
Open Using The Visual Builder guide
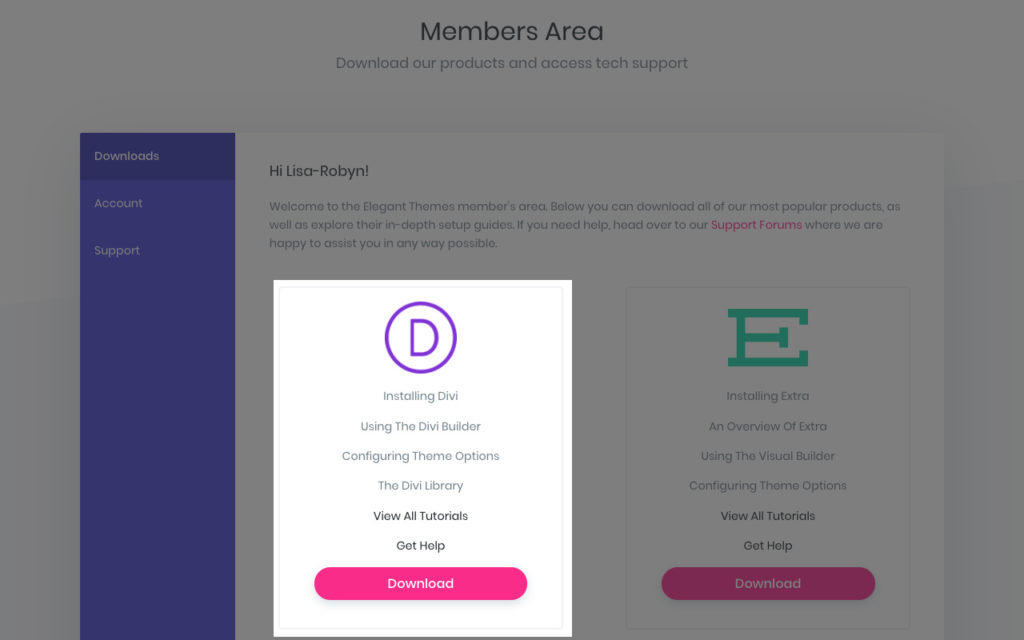tap(768, 456)
